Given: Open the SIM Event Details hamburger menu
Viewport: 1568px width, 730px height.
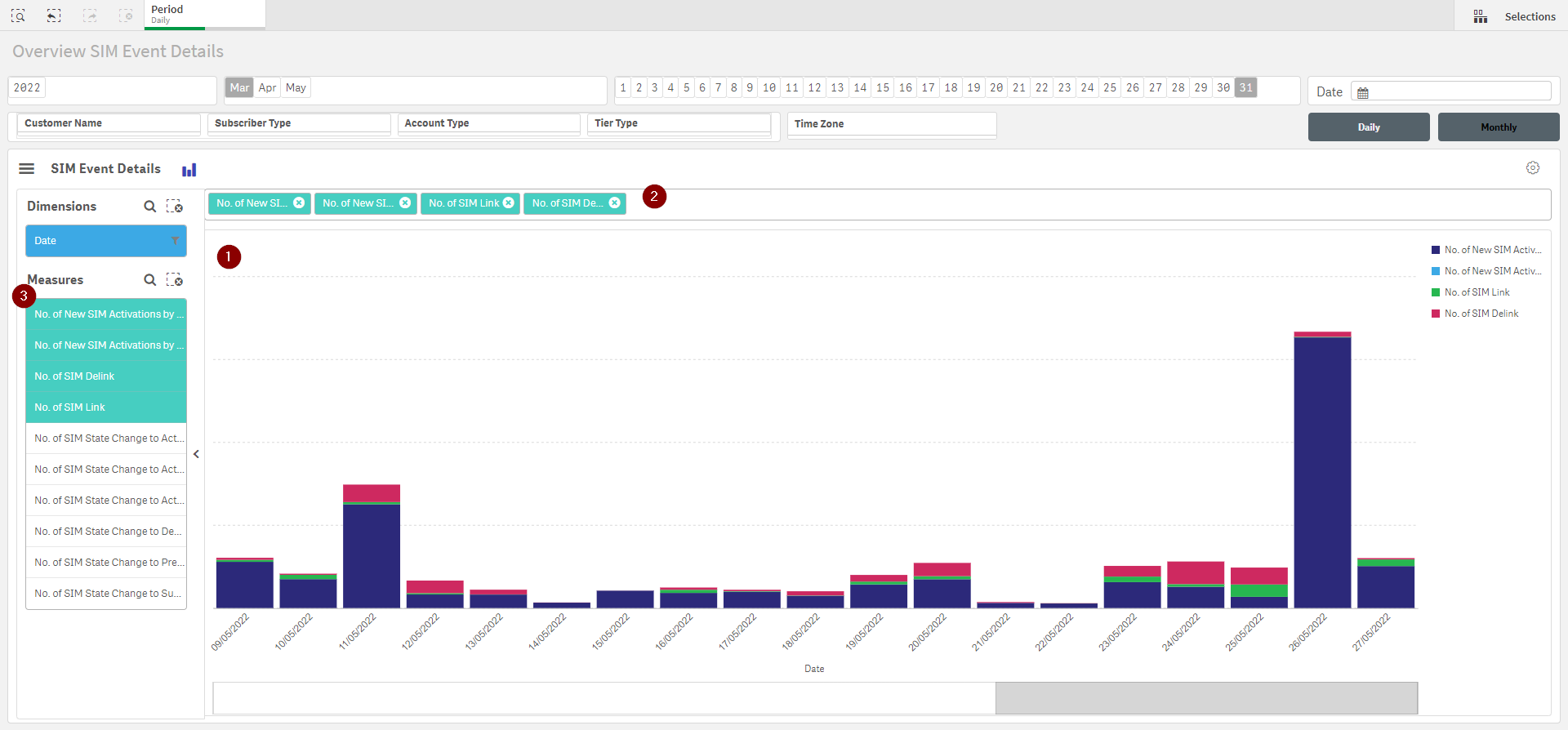Looking at the screenshot, I should [26, 168].
